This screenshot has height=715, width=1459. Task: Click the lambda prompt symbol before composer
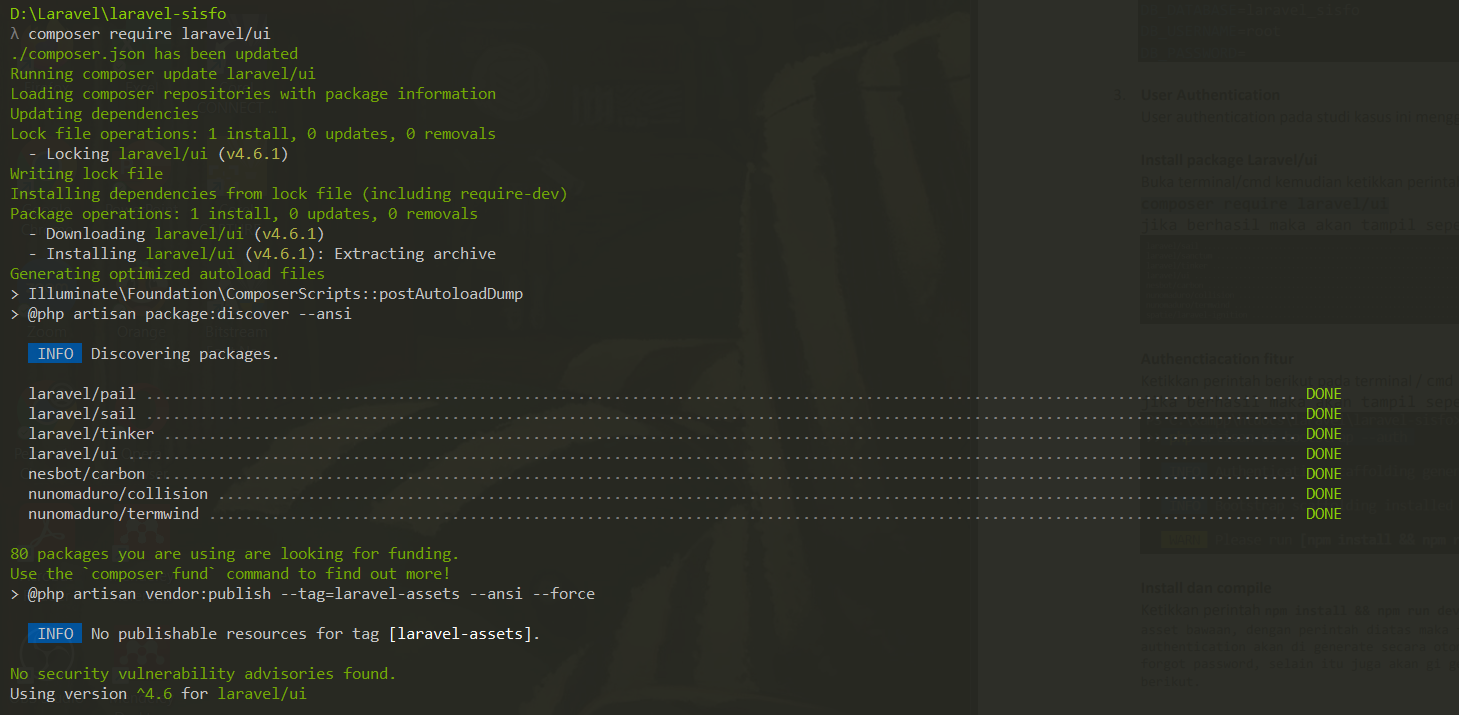point(15,34)
